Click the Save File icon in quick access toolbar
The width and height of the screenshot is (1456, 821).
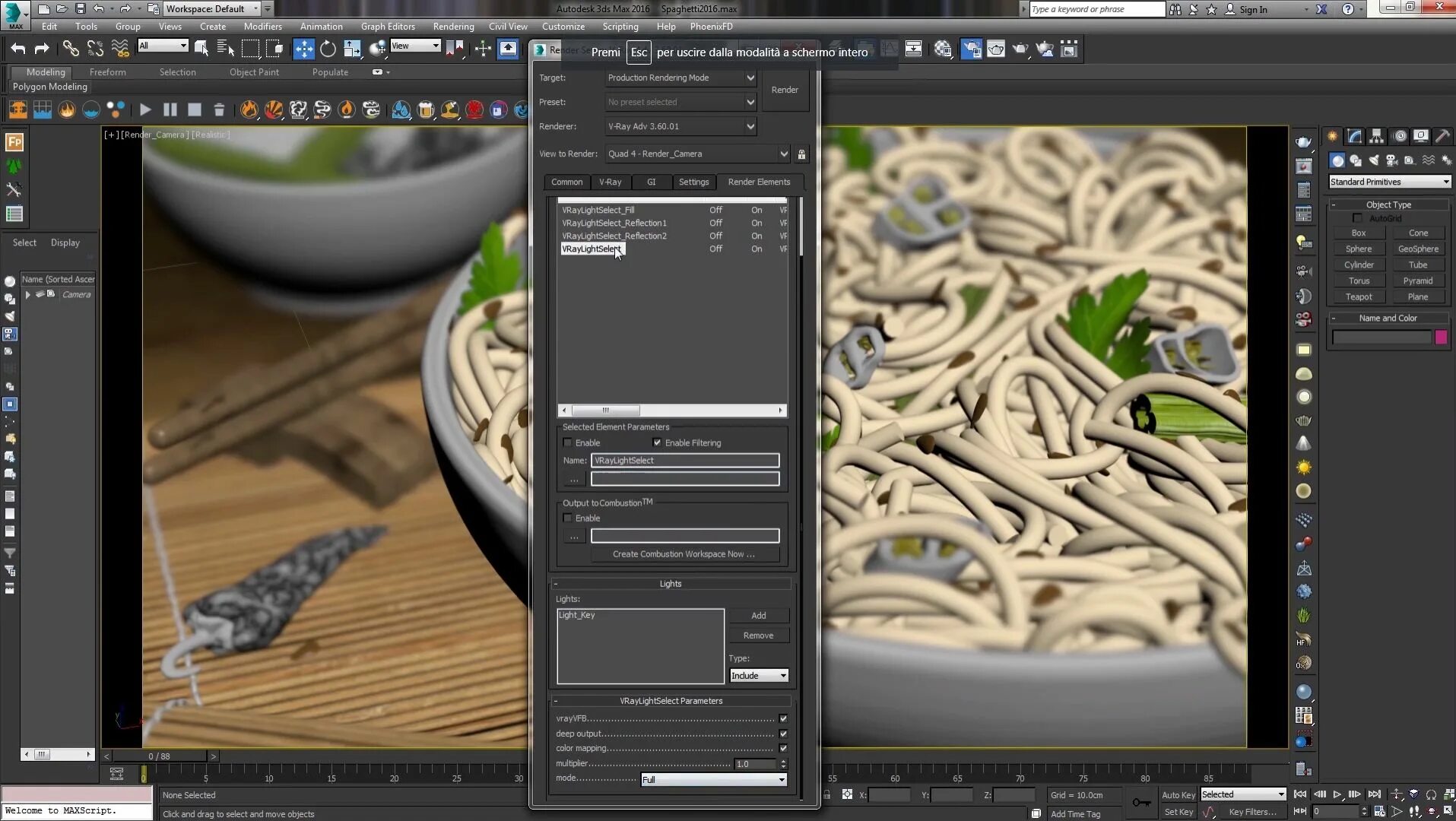80,9
